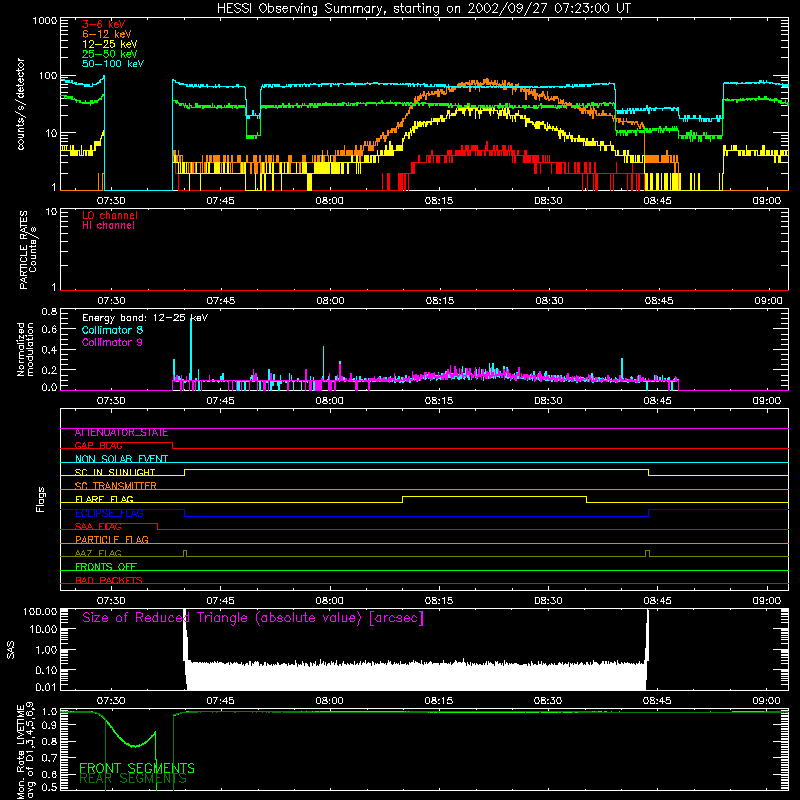Click the NON_SOLAR_EVENT flag label
This screenshot has height=800, width=800.
tap(121, 459)
